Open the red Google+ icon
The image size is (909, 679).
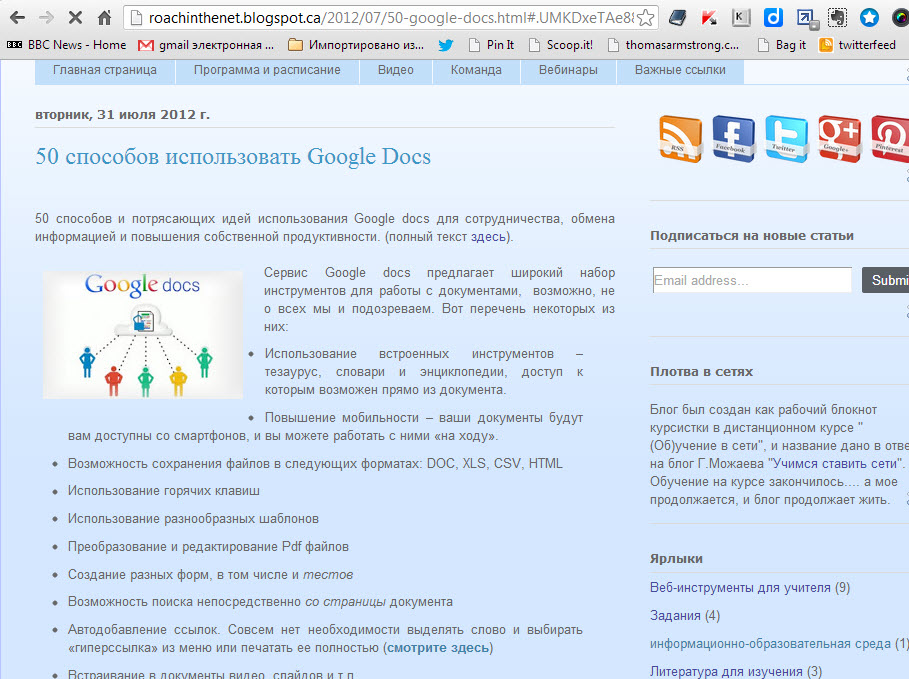[x=839, y=139]
